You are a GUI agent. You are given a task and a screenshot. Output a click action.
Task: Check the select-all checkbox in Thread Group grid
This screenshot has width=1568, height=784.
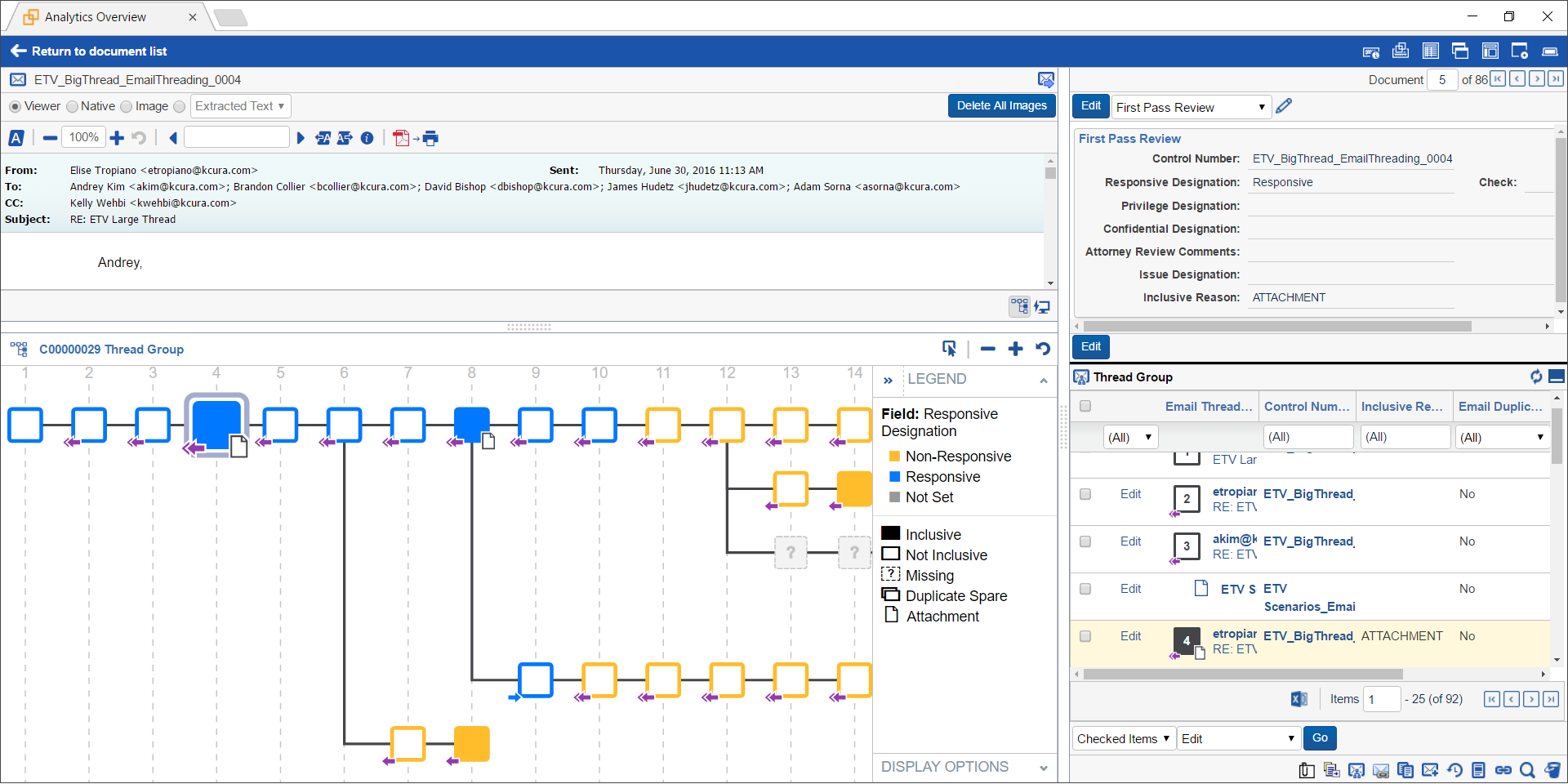pos(1085,406)
